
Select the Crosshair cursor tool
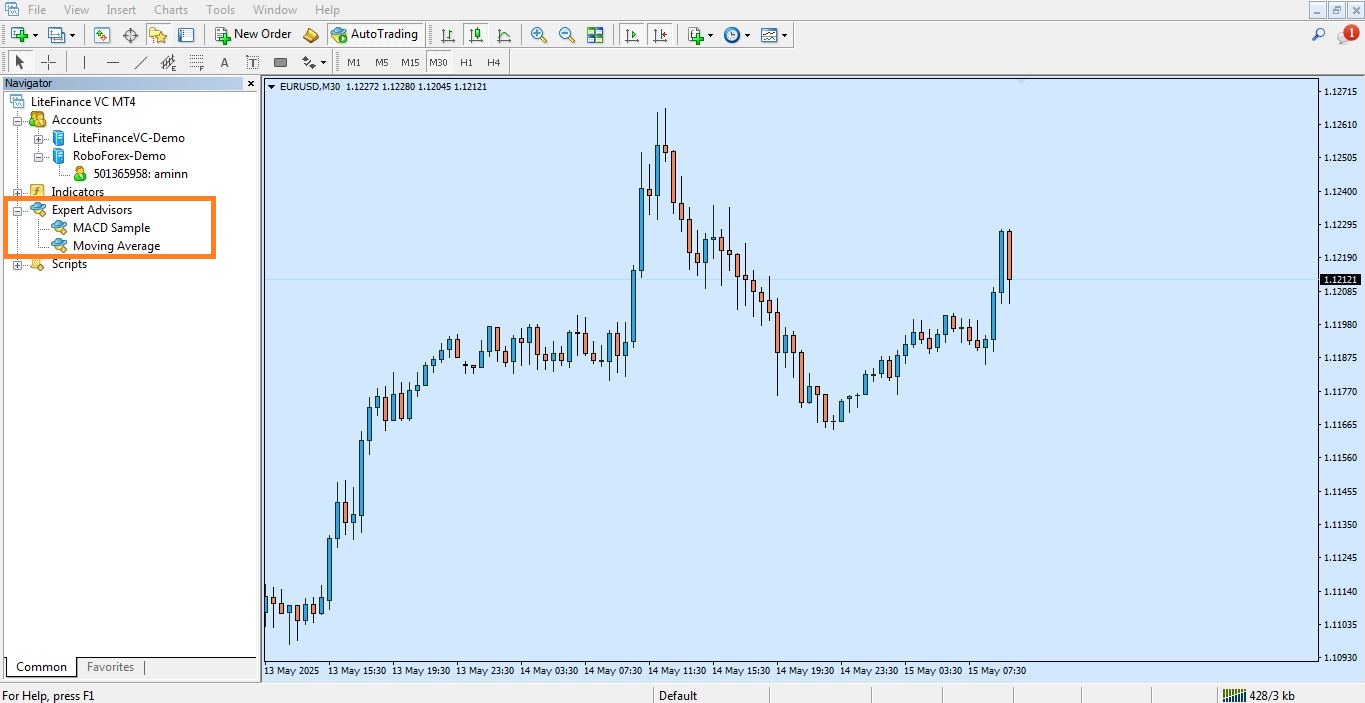tap(48, 62)
